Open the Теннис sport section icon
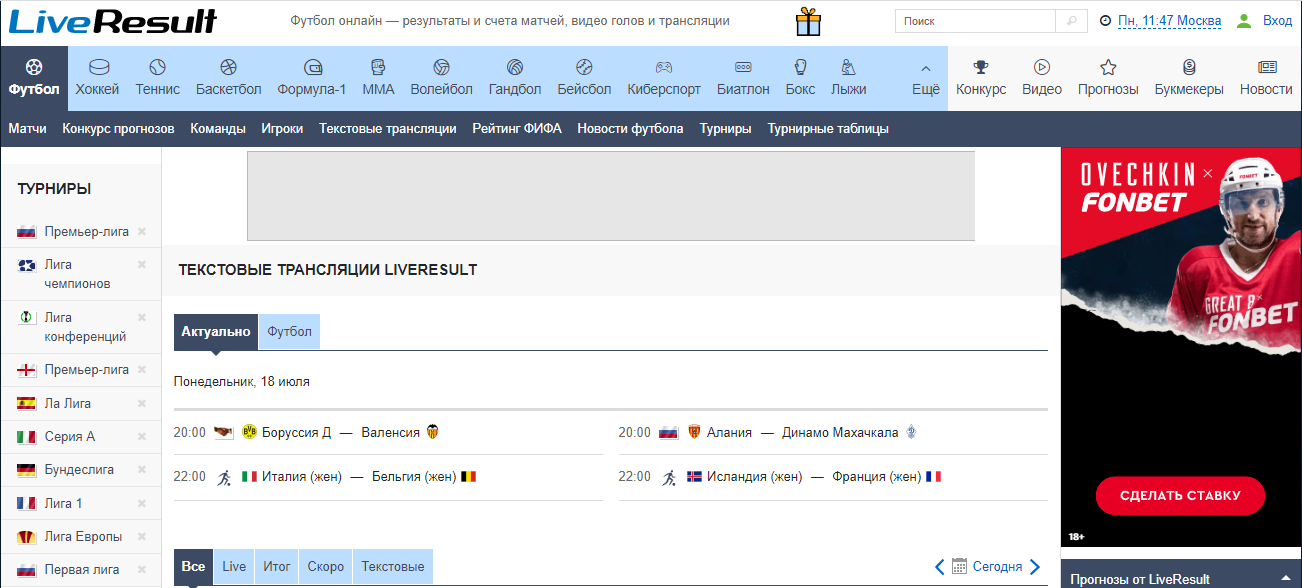The image size is (1302, 588). click(x=157, y=67)
